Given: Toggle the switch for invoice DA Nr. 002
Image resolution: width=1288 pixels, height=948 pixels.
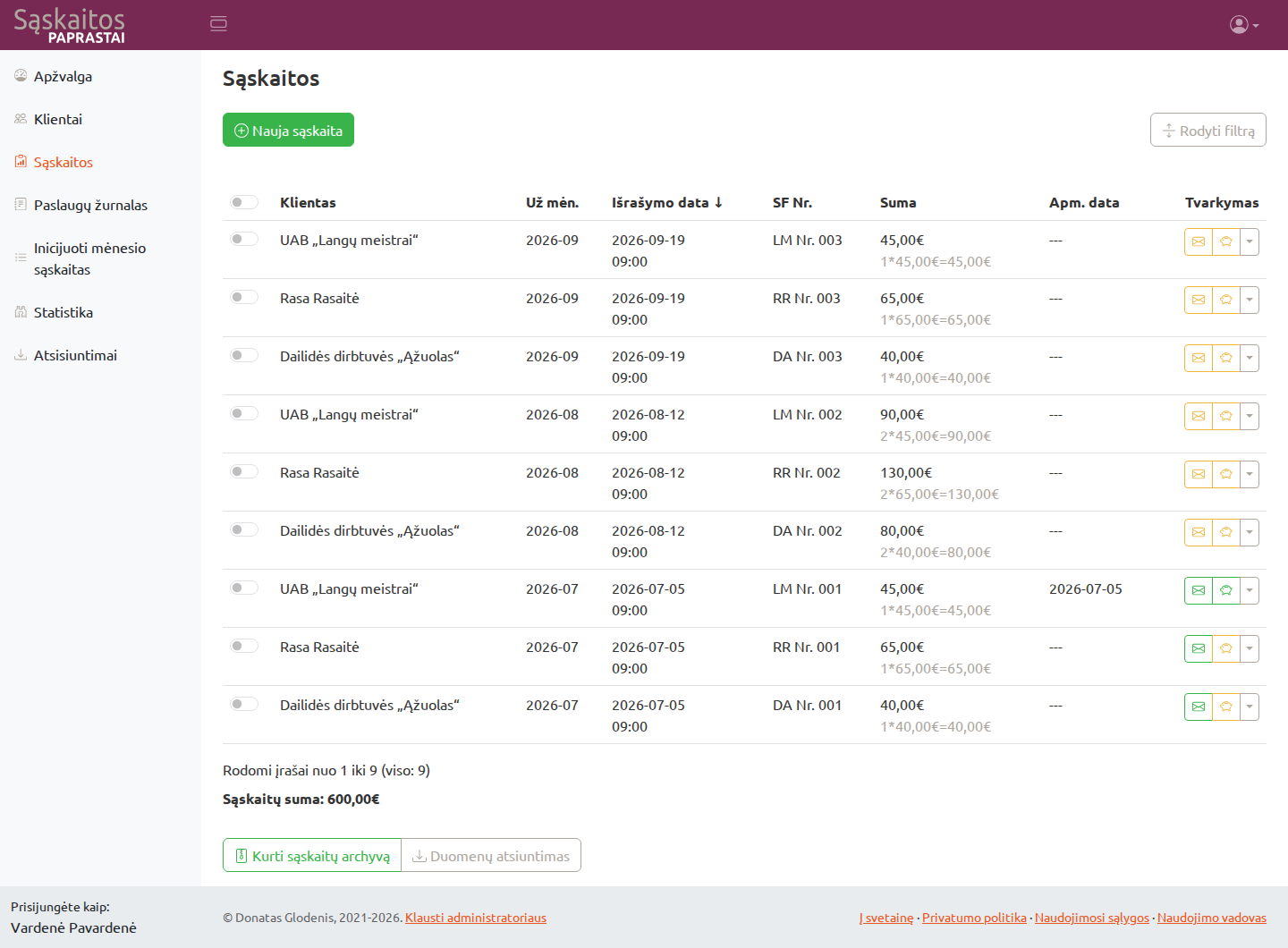Looking at the screenshot, I should pos(244,529).
